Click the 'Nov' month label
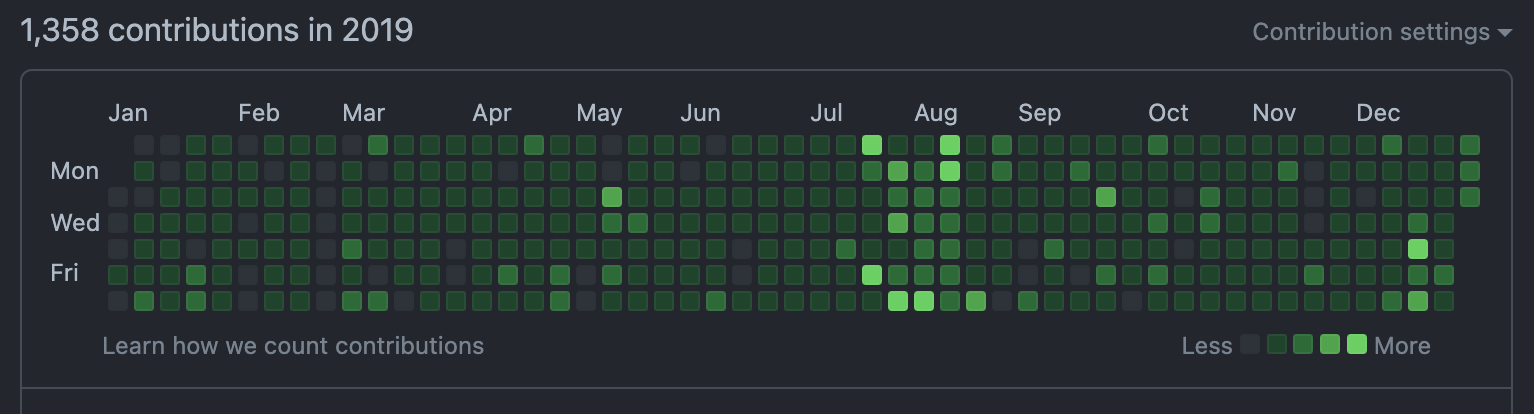Viewport: 1534px width, 414px height. pyautogui.click(x=1274, y=113)
